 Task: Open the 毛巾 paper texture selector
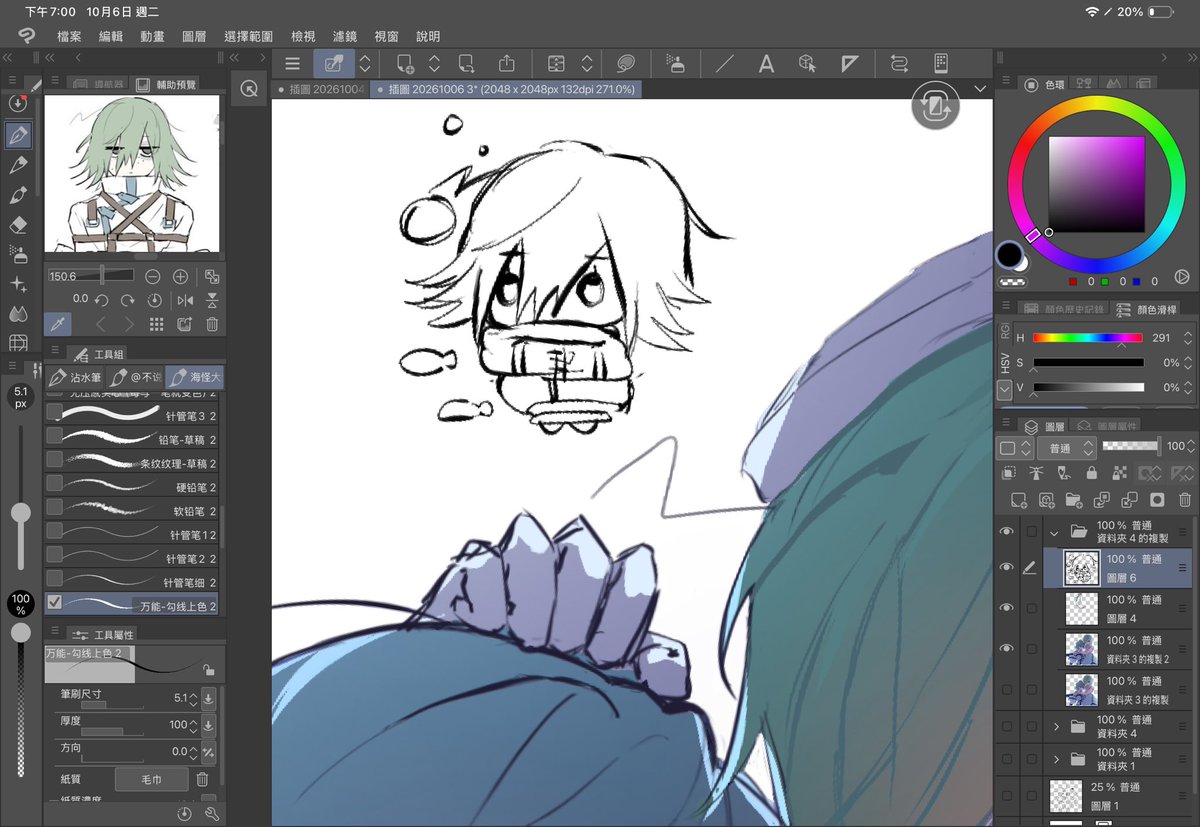coord(150,779)
